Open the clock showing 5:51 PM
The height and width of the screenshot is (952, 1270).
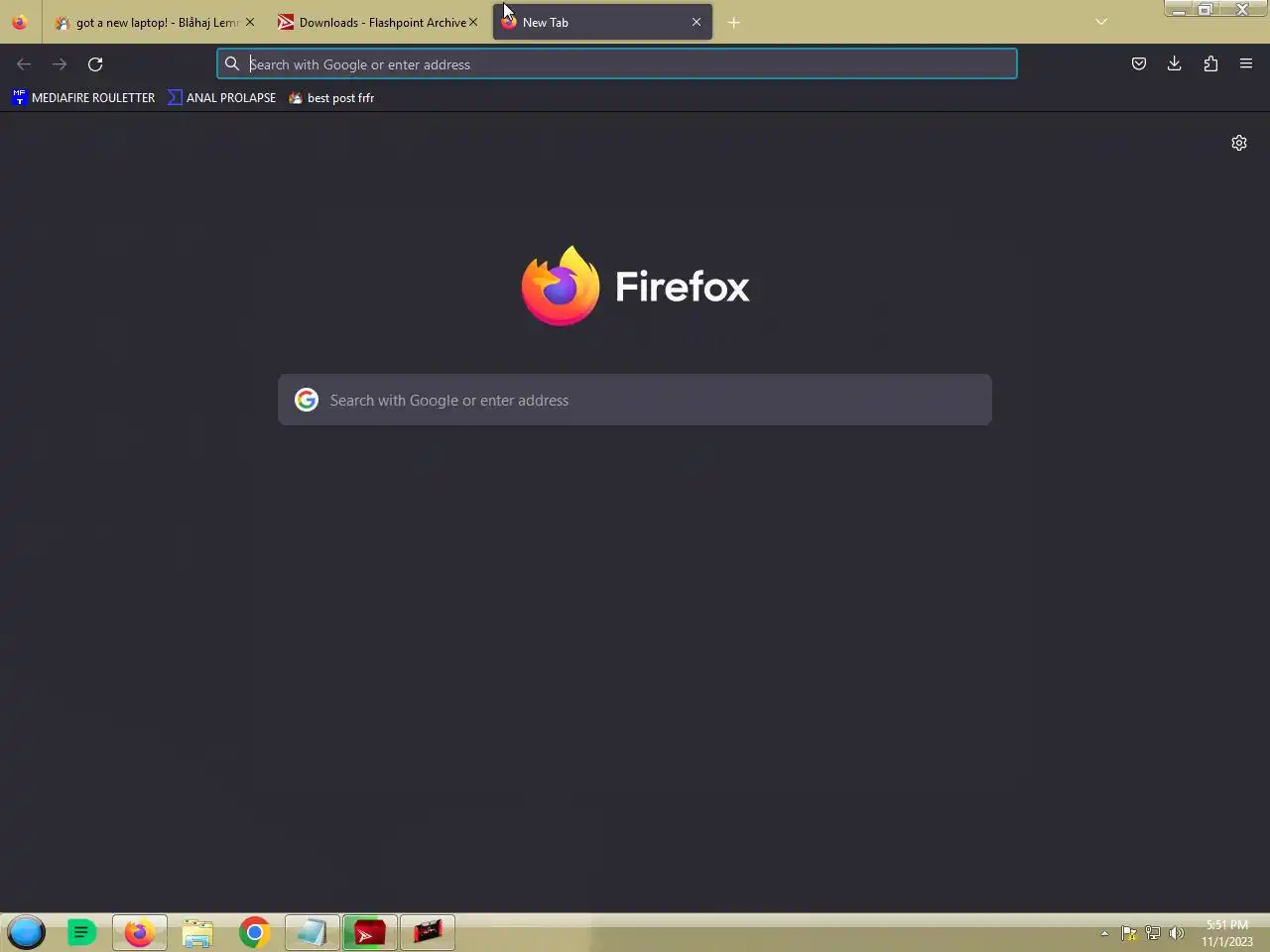pos(1227,933)
